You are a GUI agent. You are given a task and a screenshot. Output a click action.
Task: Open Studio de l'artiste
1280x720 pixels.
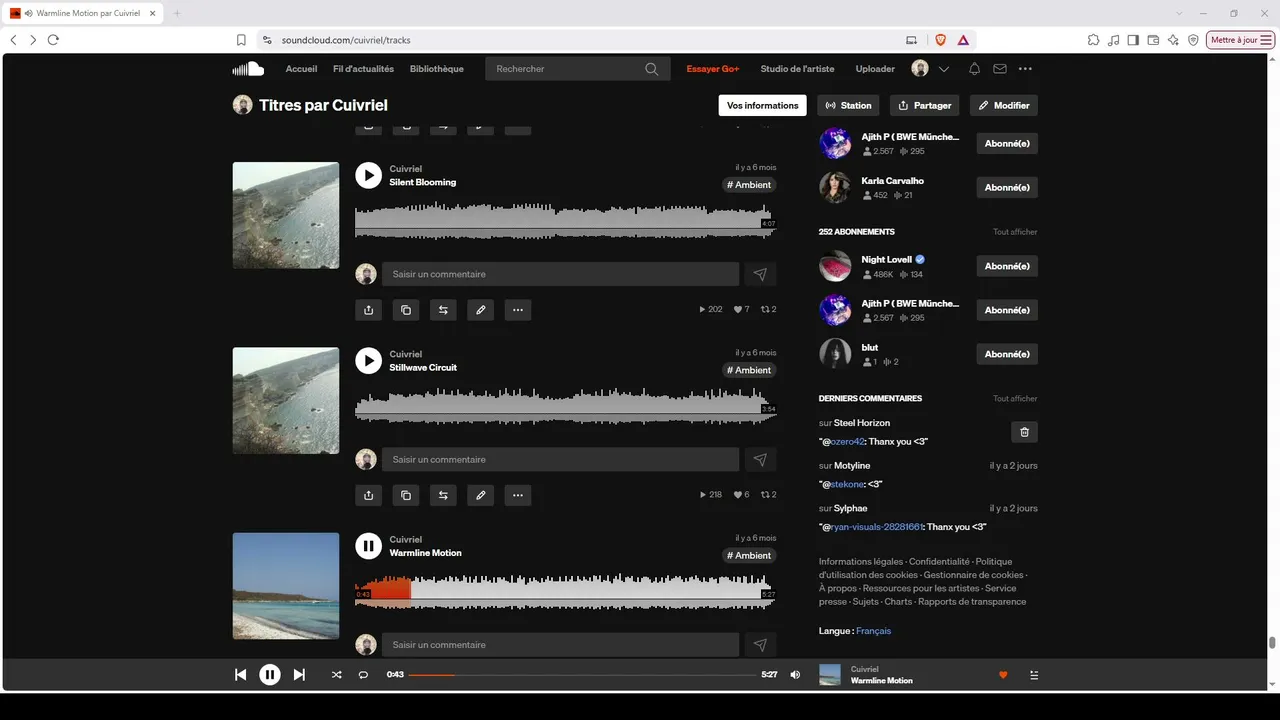point(797,69)
